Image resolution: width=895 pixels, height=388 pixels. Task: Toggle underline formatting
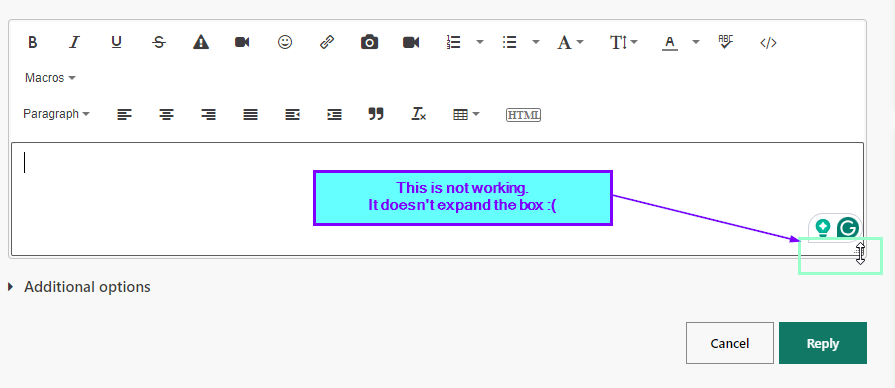[116, 42]
